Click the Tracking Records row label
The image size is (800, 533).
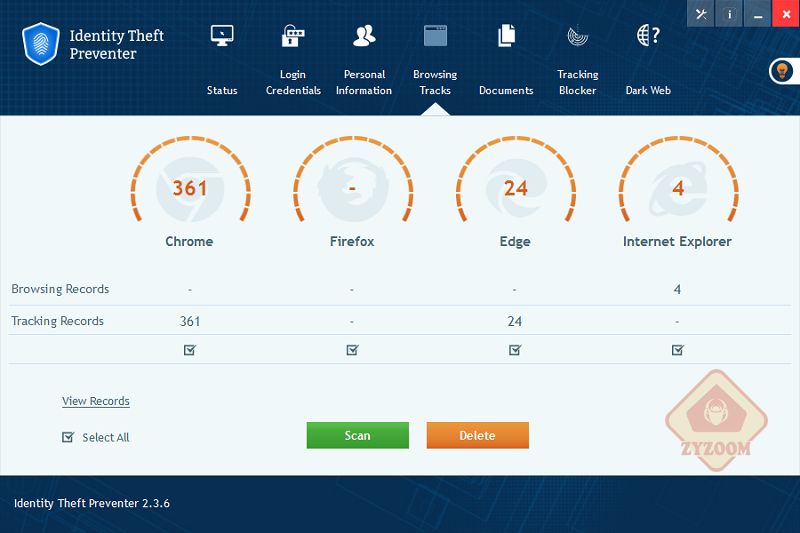click(x=58, y=321)
